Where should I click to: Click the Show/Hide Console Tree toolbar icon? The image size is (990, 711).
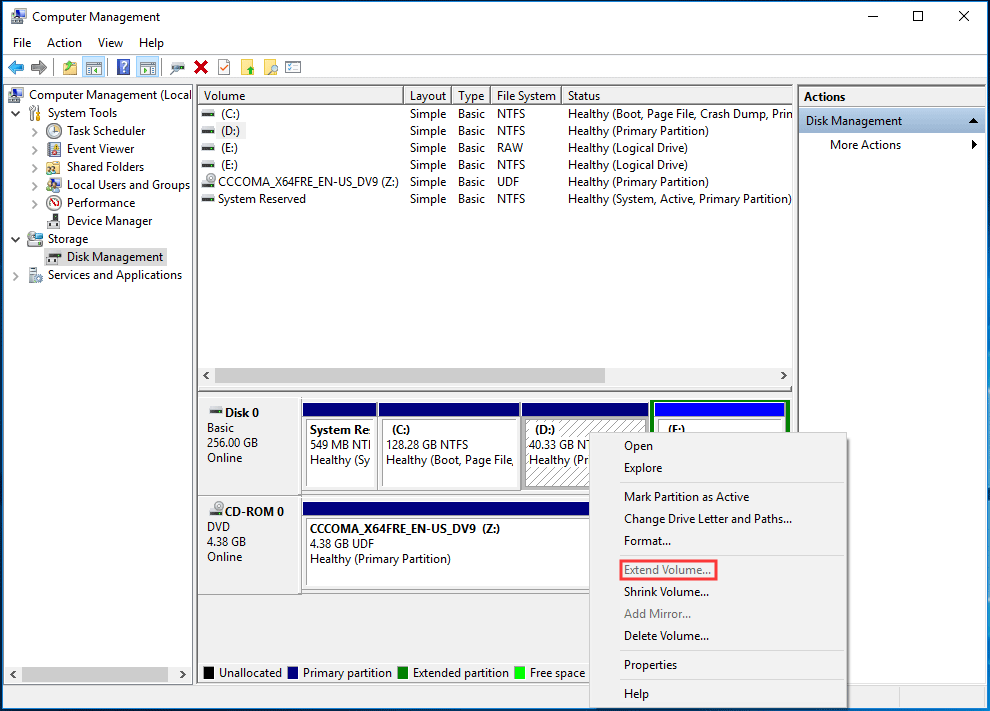(x=93, y=67)
